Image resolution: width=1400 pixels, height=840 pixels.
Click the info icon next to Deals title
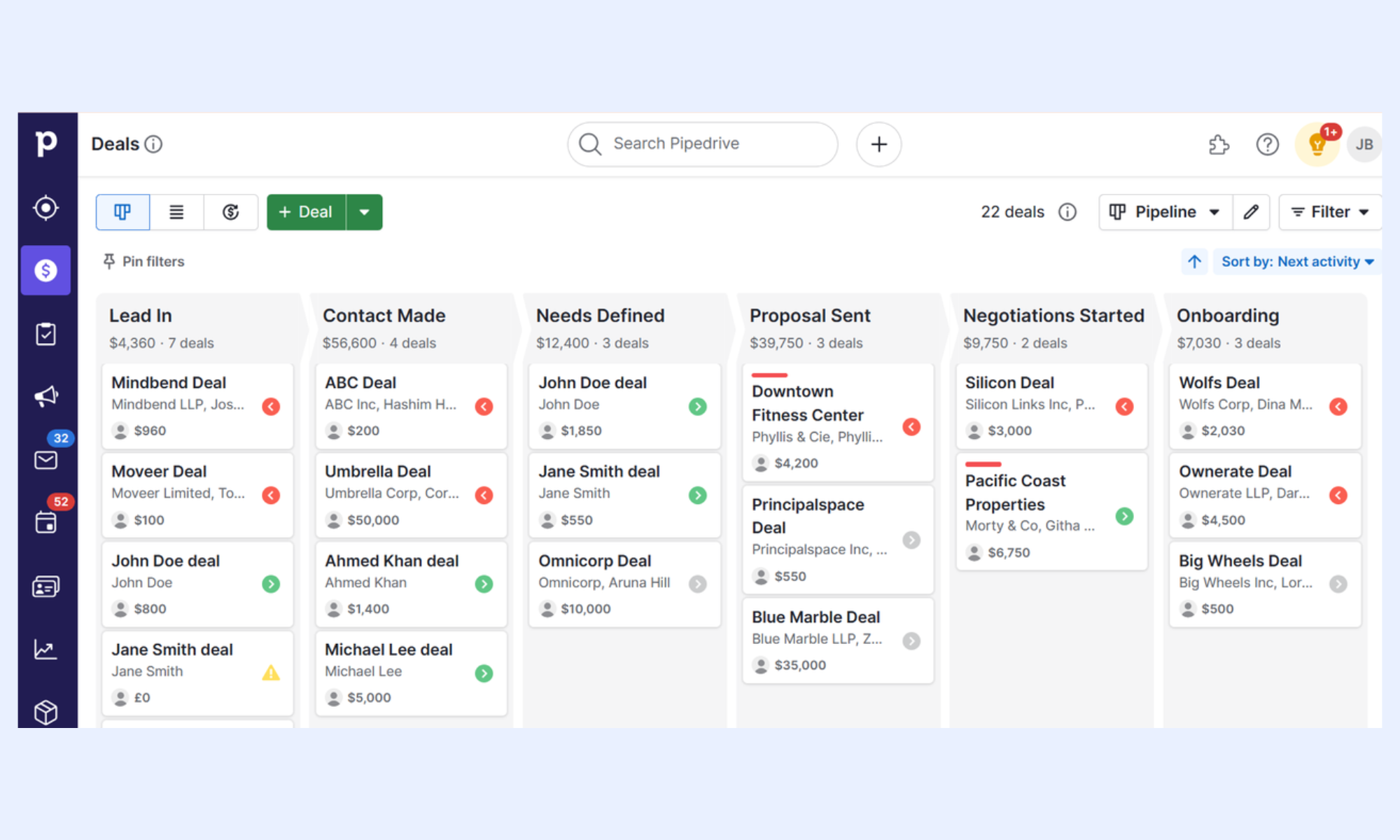coord(153,144)
